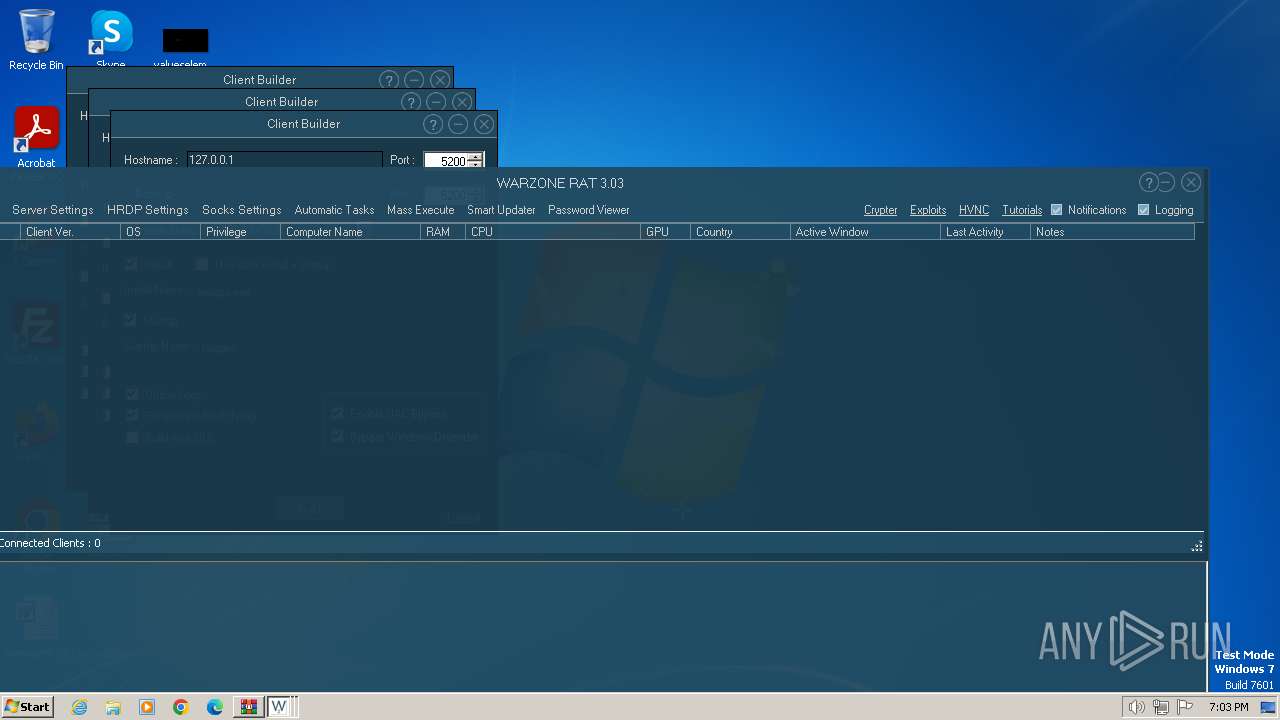The height and width of the screenshot is (720, 1280).
Task: Click the Tutorials link
Action: click(1022, 210)
